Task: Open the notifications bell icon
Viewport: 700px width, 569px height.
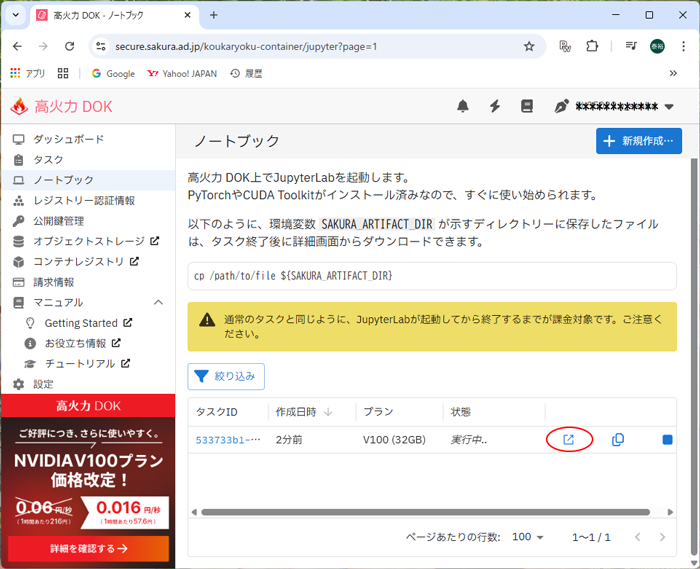Action: point(463,106)
